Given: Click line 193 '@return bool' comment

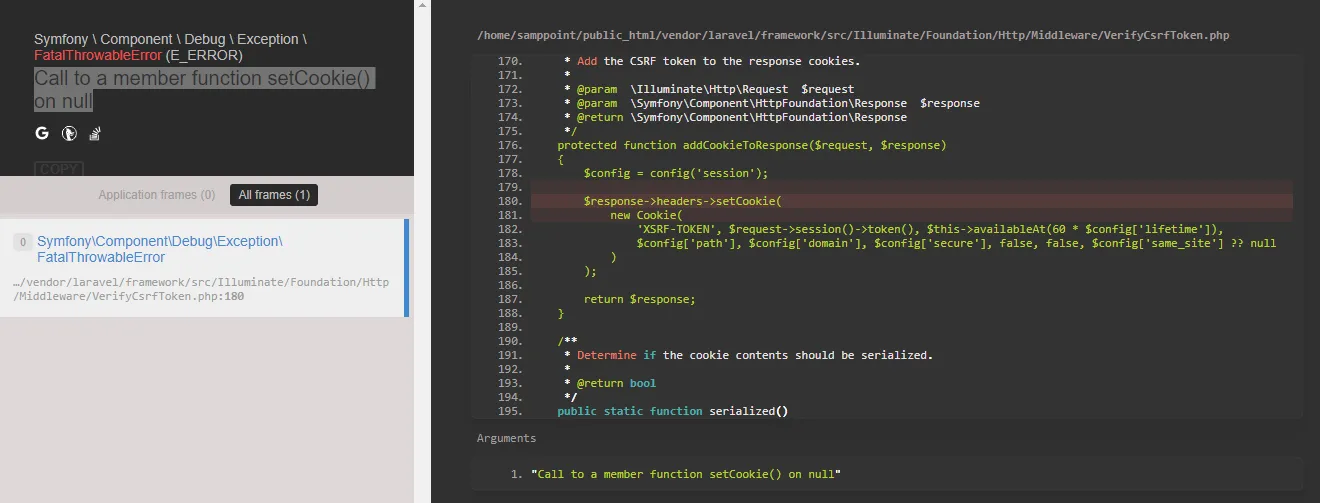Looking at the screenshot, I should coord(610,383).
